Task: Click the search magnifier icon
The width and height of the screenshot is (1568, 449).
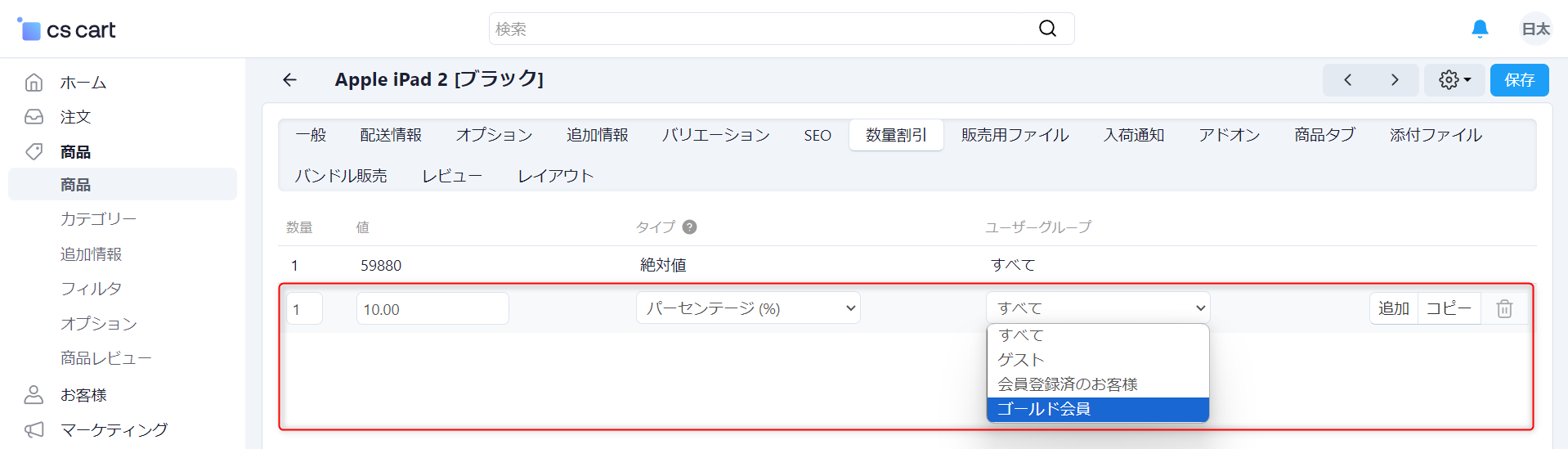Action: coord(1047,29)
